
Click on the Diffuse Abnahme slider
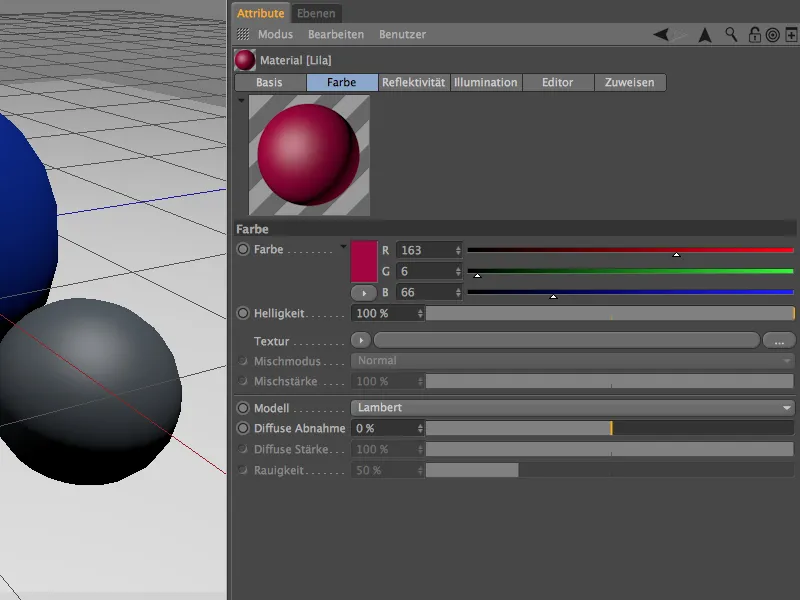(610, 428)
